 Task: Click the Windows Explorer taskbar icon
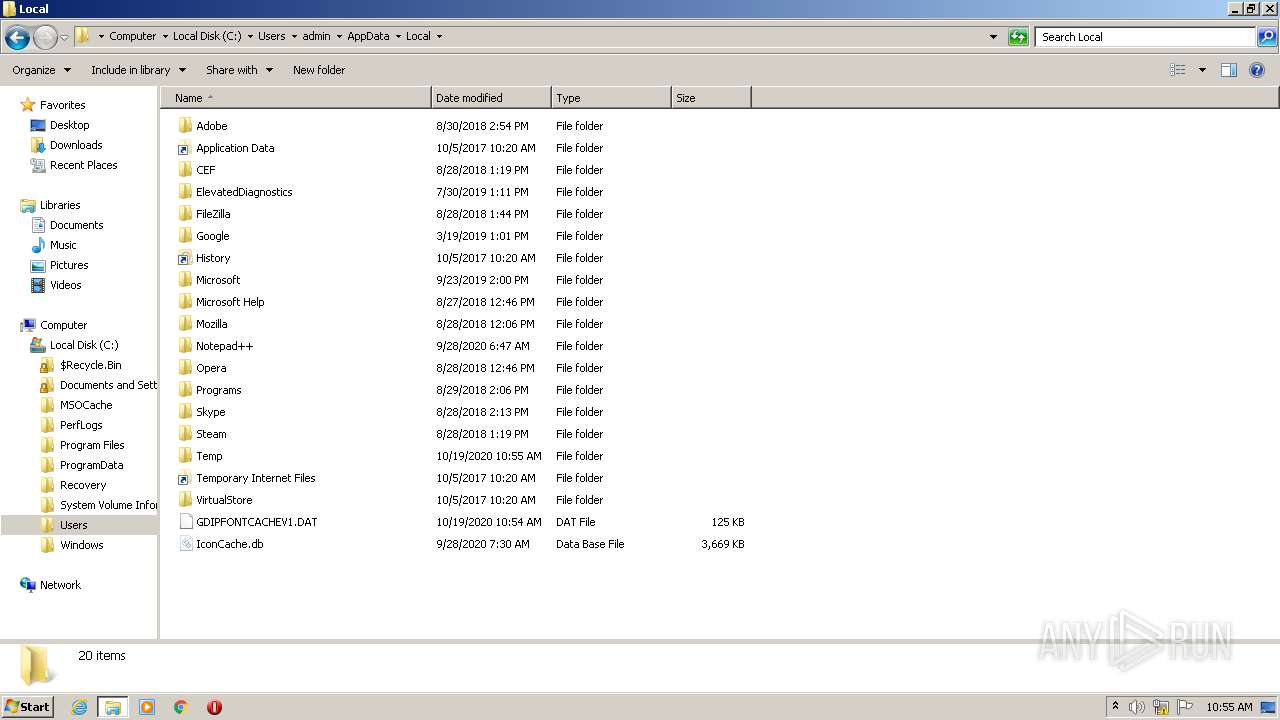click(x=112, y=707)
